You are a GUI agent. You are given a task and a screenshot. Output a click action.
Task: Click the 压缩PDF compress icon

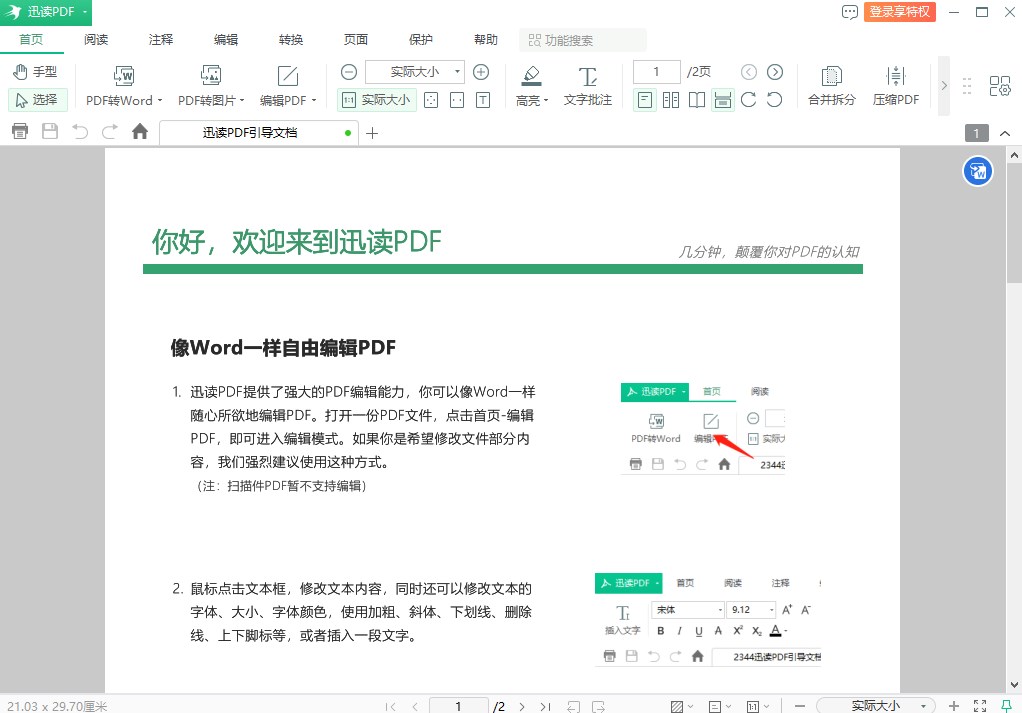point(895,86)
